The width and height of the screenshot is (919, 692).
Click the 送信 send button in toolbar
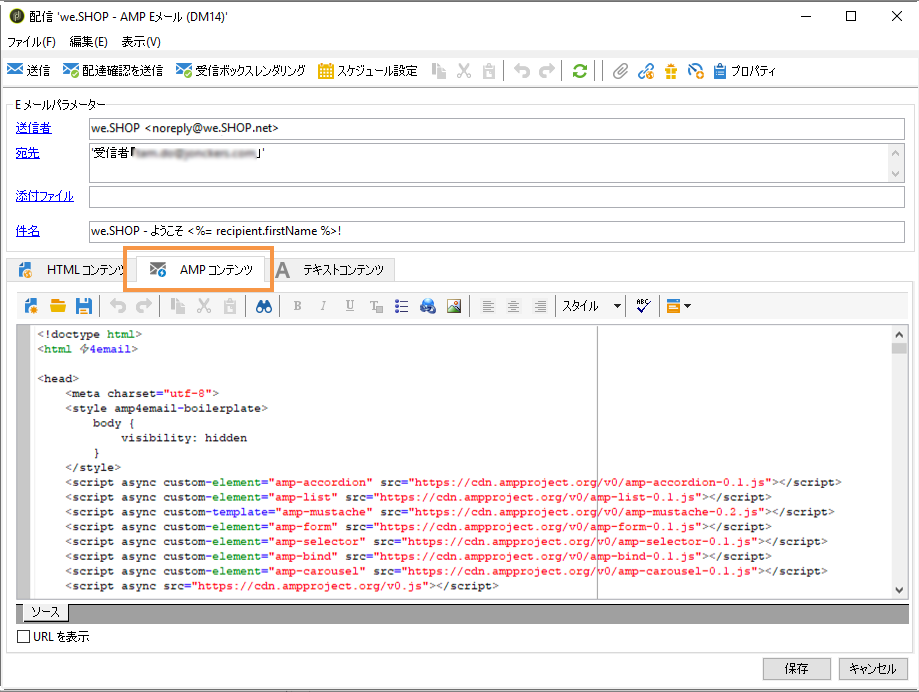[x=28, y=71]
